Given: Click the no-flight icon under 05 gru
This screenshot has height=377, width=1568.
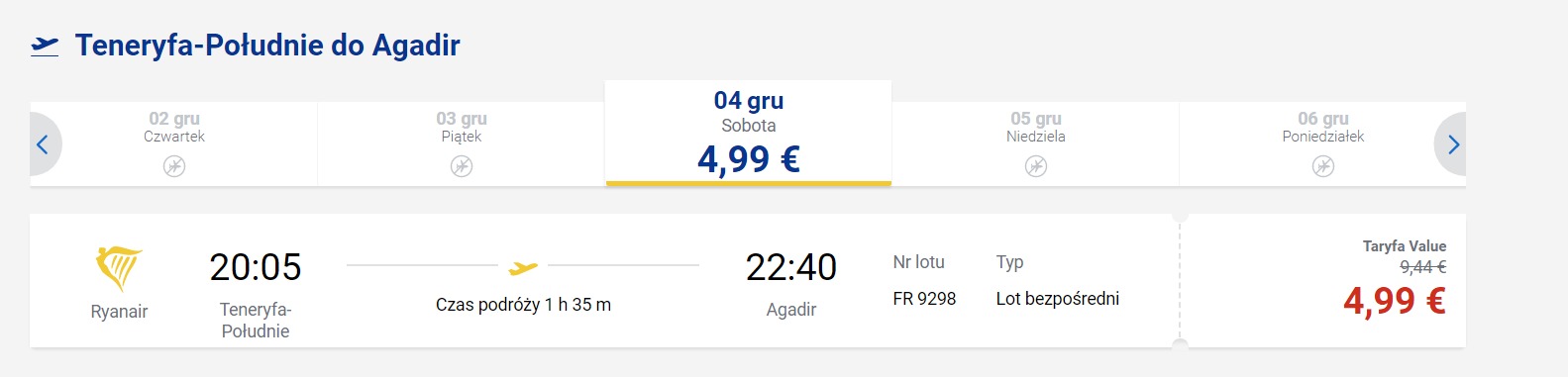Looking at the screenshot, I should [x=1036, y=166].
